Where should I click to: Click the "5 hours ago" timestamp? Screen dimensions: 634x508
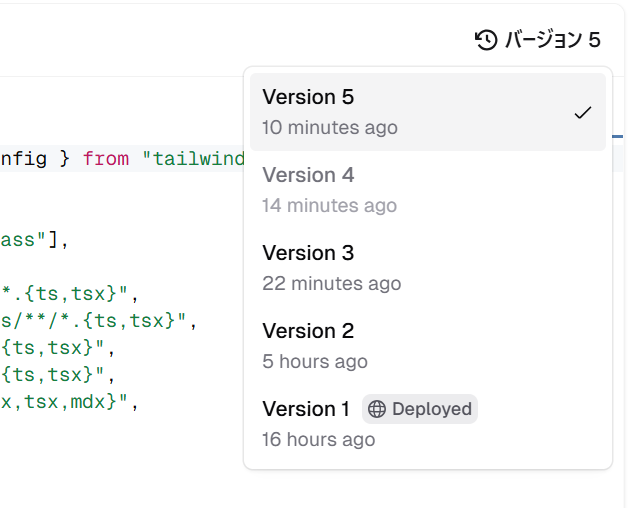(x=315, y=362)
